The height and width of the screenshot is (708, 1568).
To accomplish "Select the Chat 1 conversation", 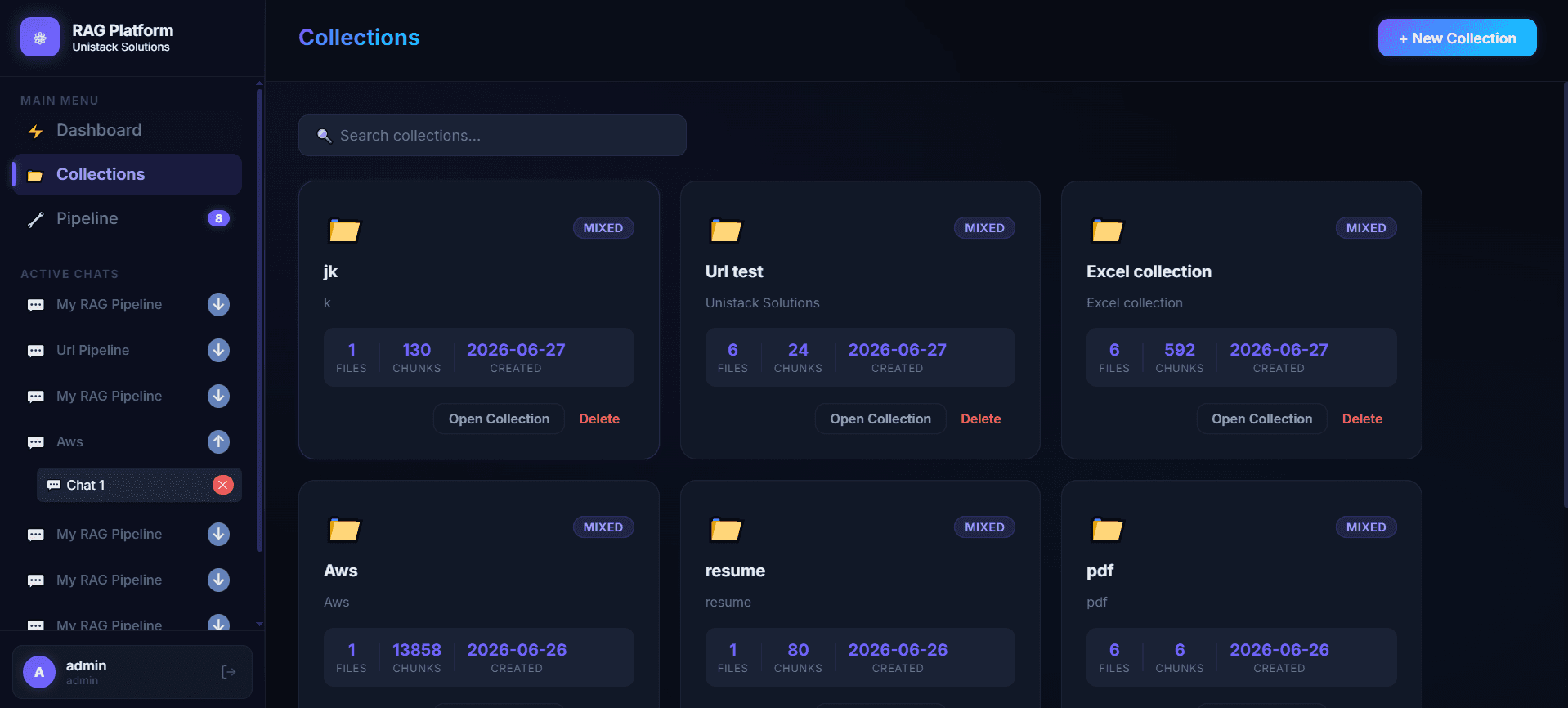I will pyautogui.click(x=139, y=485).
